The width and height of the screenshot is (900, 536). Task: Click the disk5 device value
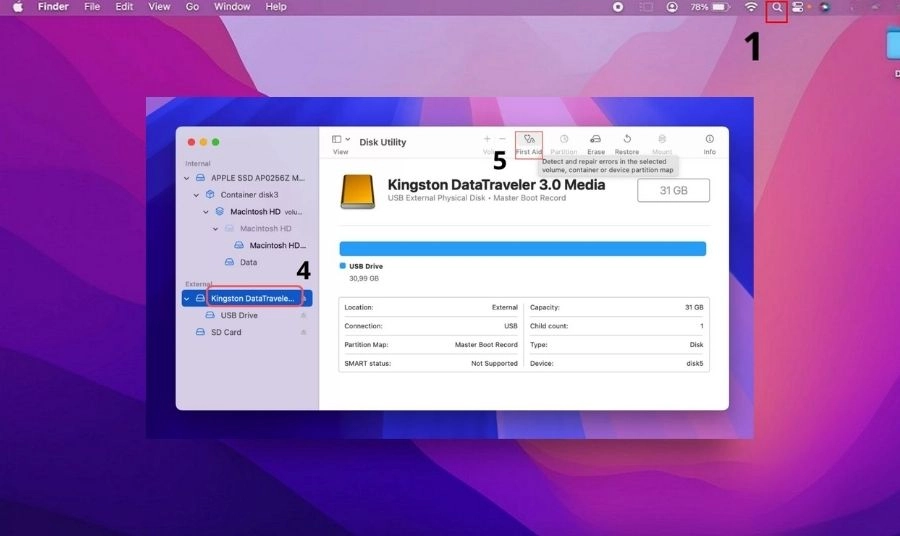[x=695, y=364]
